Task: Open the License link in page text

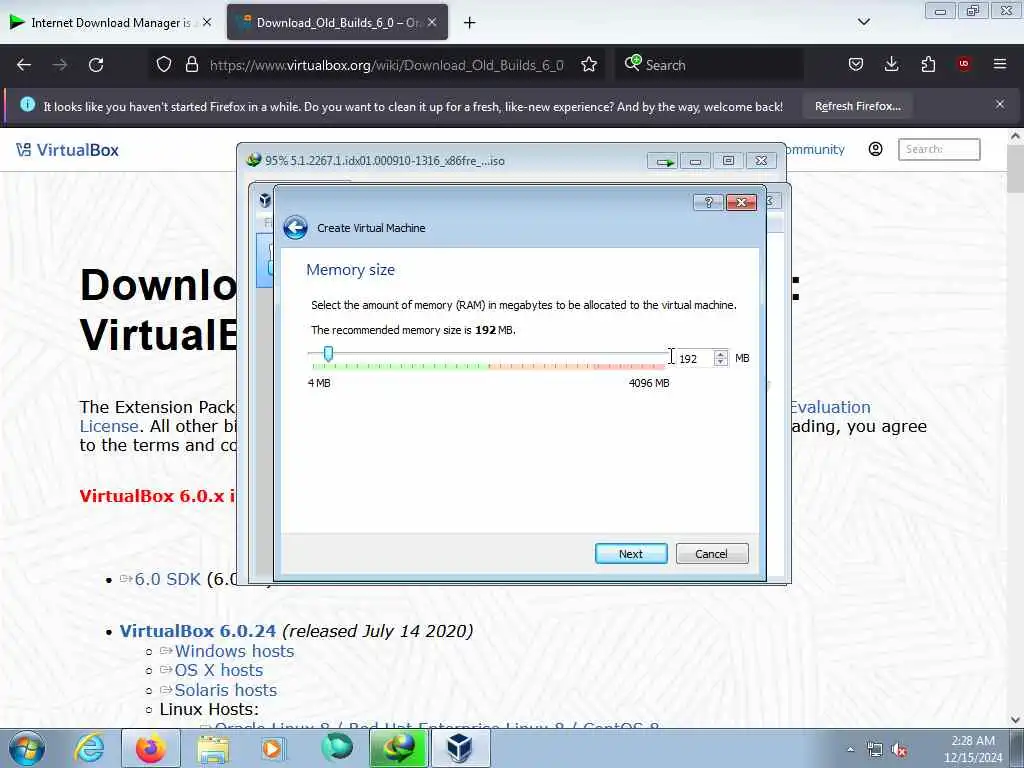Action: [x=109, y=426]
